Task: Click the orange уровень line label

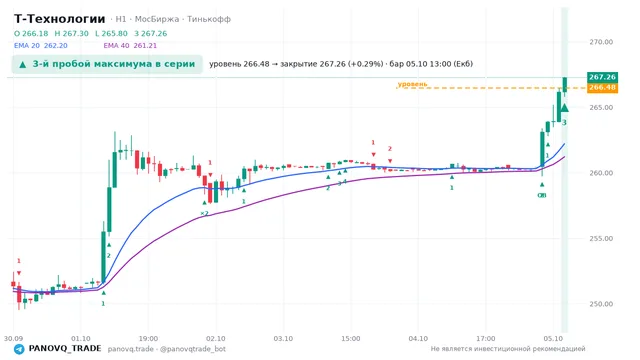Action: coord(412,84)
